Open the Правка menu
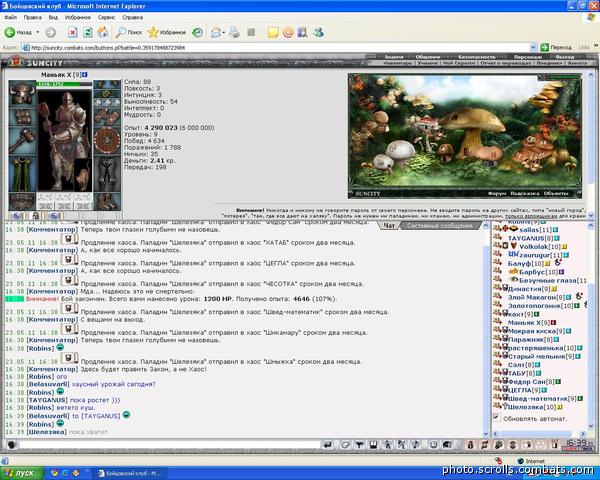The image size is (600, 480). [32, 17]
